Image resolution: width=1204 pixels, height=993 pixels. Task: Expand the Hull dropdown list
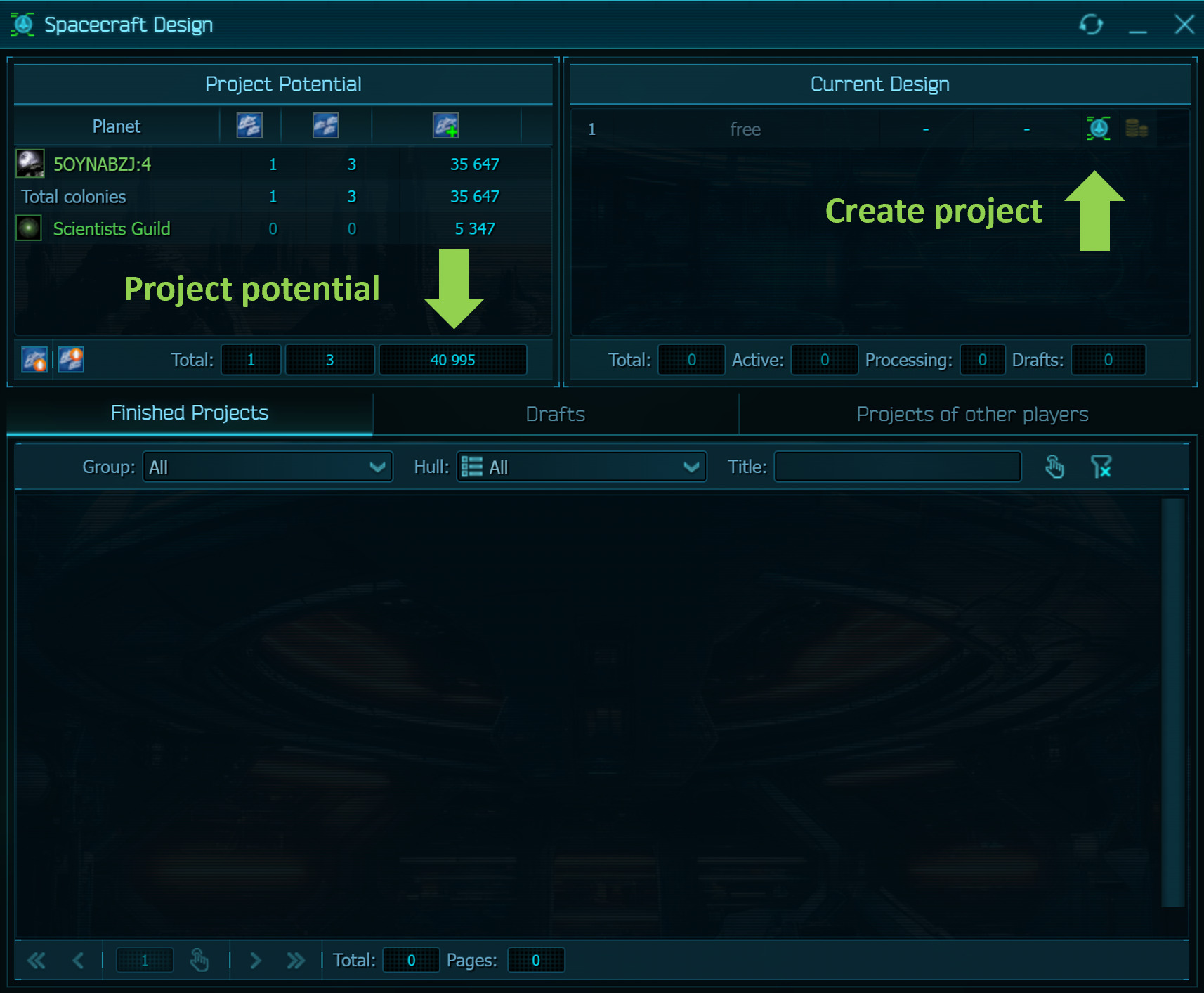point(582,467)
